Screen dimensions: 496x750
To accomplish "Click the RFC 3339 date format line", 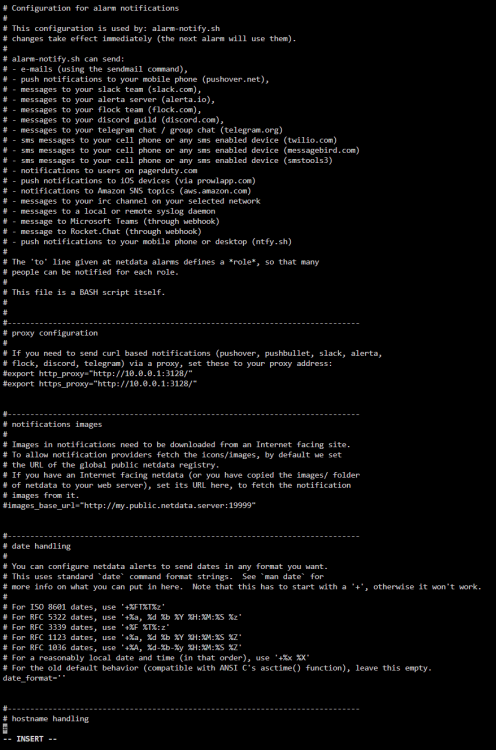I will (86, 627).
